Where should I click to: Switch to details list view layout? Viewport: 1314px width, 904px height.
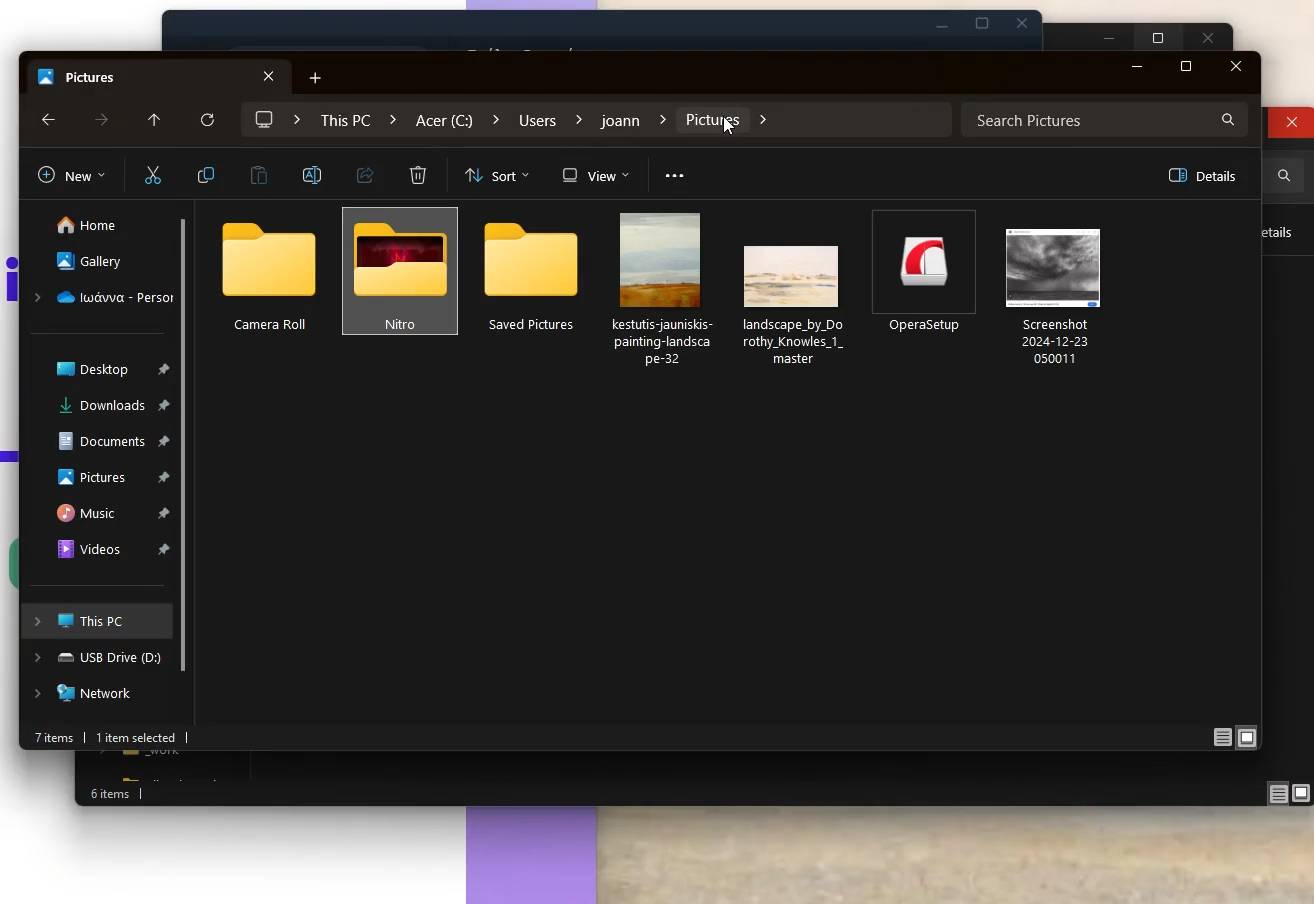(x=1222, y=738)
